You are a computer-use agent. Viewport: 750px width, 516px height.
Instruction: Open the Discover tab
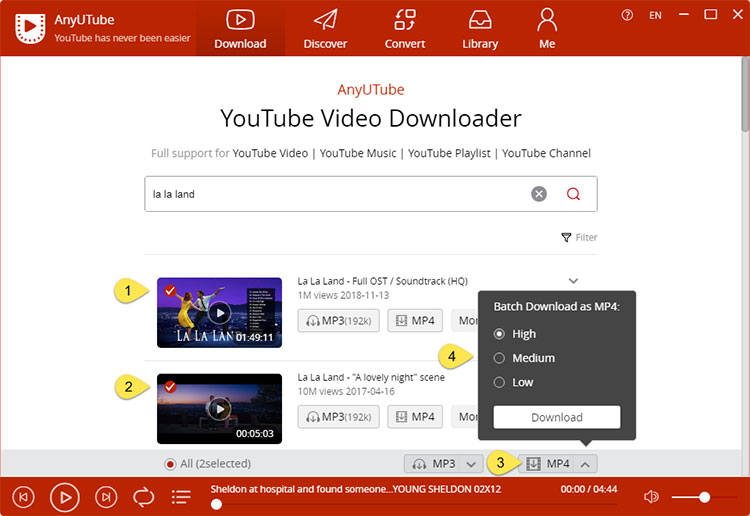pos(325,29)
